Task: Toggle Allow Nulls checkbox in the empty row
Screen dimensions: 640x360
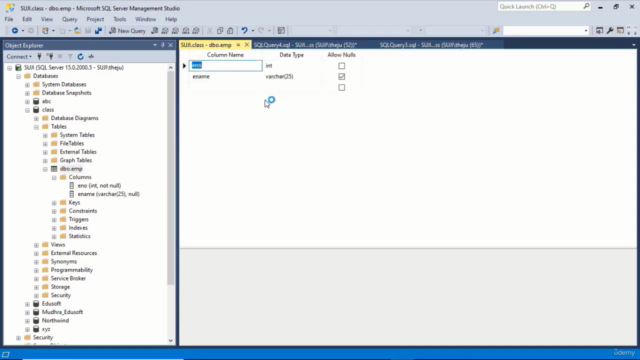Action: [342, 87]
